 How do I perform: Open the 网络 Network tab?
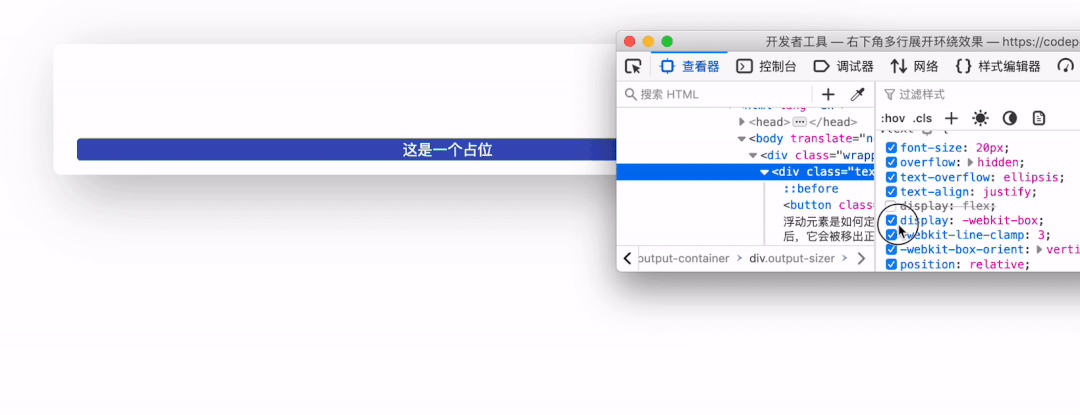point(914,66)
